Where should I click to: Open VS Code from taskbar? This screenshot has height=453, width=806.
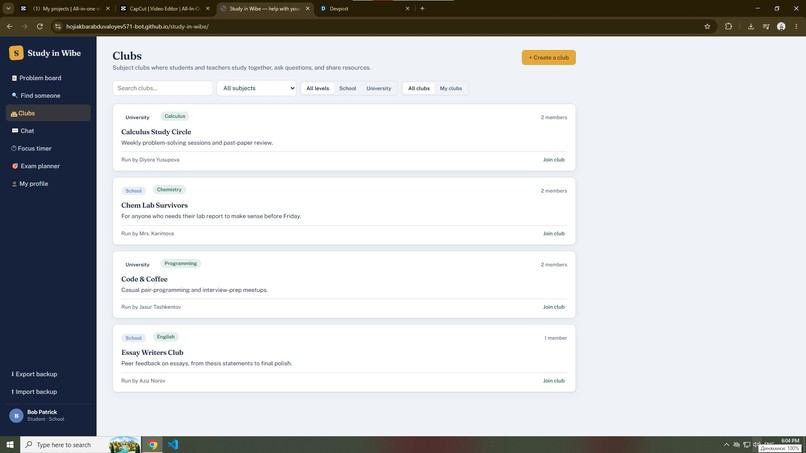click(x=173, y=445)
